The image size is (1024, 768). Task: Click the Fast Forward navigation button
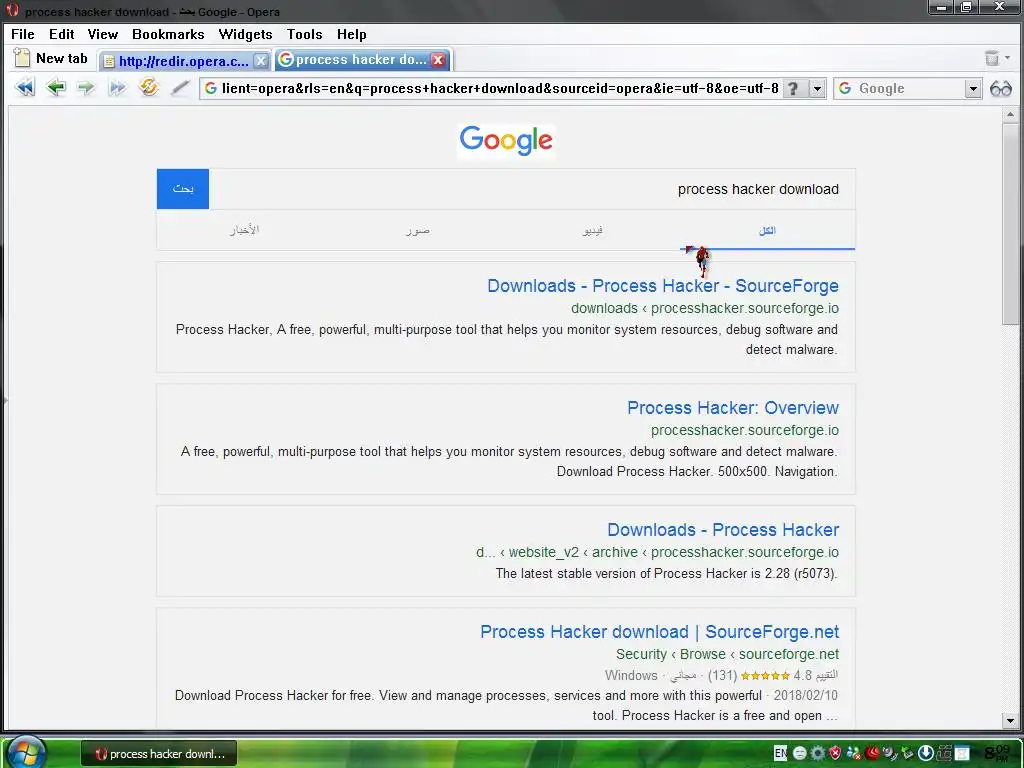point(117,88)
